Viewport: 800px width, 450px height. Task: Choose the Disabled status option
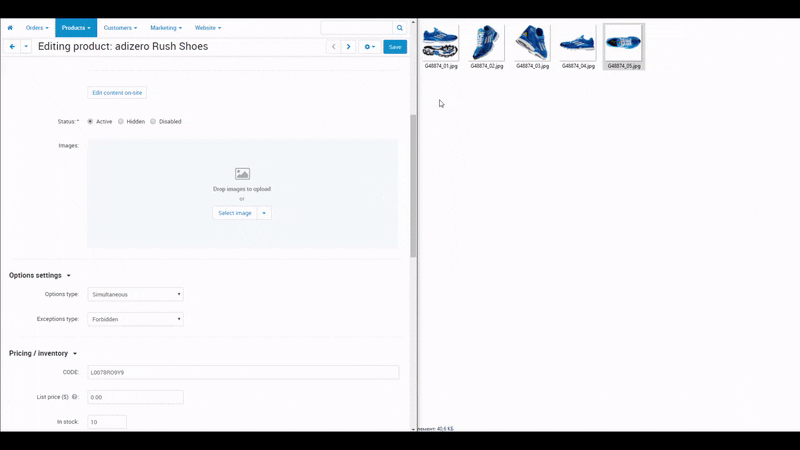click(x=153, y=121)
